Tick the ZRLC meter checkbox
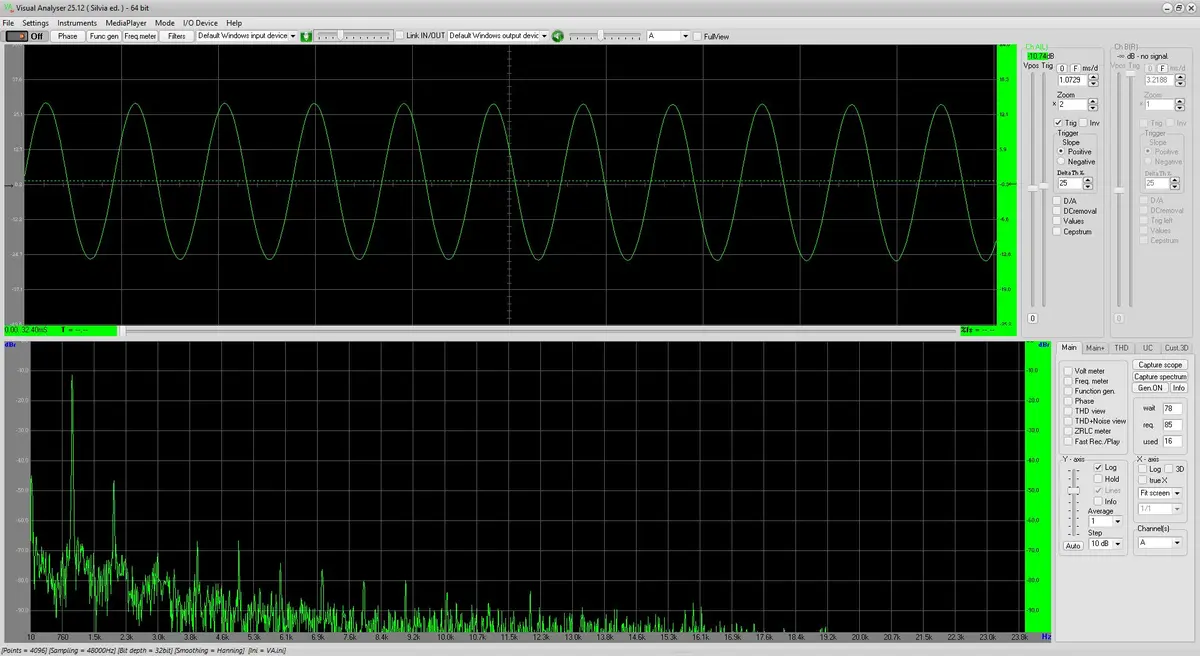Screen dimensions: 1200x656 coord(1068,431)
